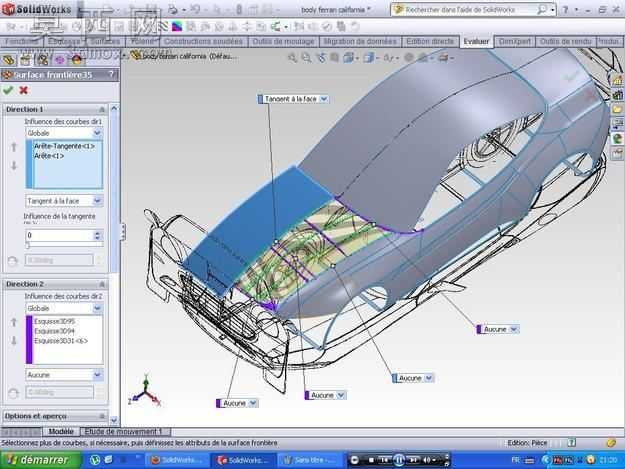
Task: Switch to the Outils de rendu tab
Action: point(565,41)
